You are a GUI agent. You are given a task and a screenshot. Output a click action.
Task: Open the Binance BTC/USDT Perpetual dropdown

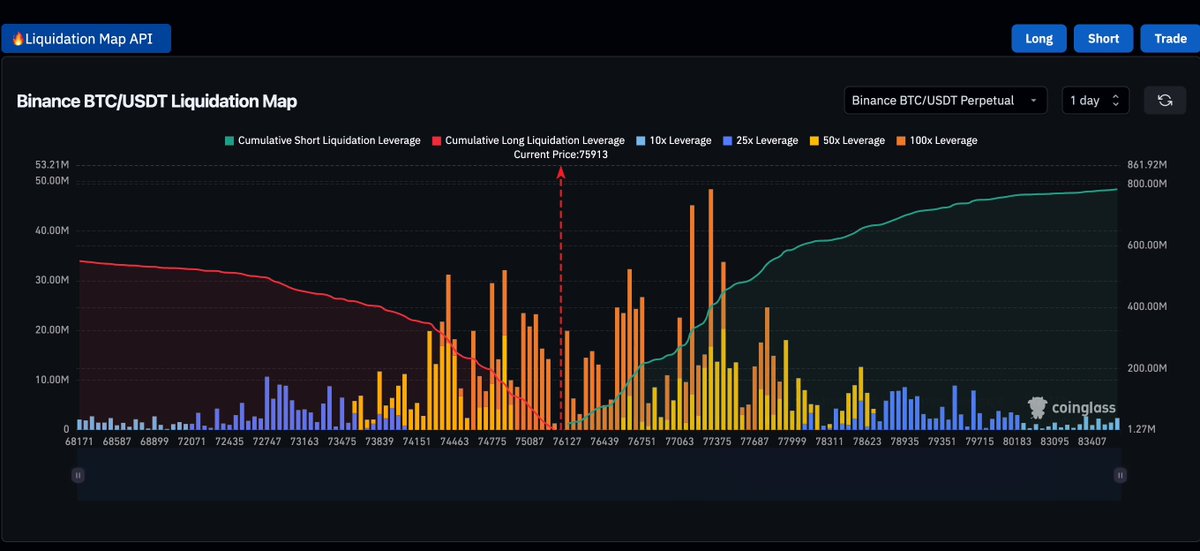click(x=945, y=100)
